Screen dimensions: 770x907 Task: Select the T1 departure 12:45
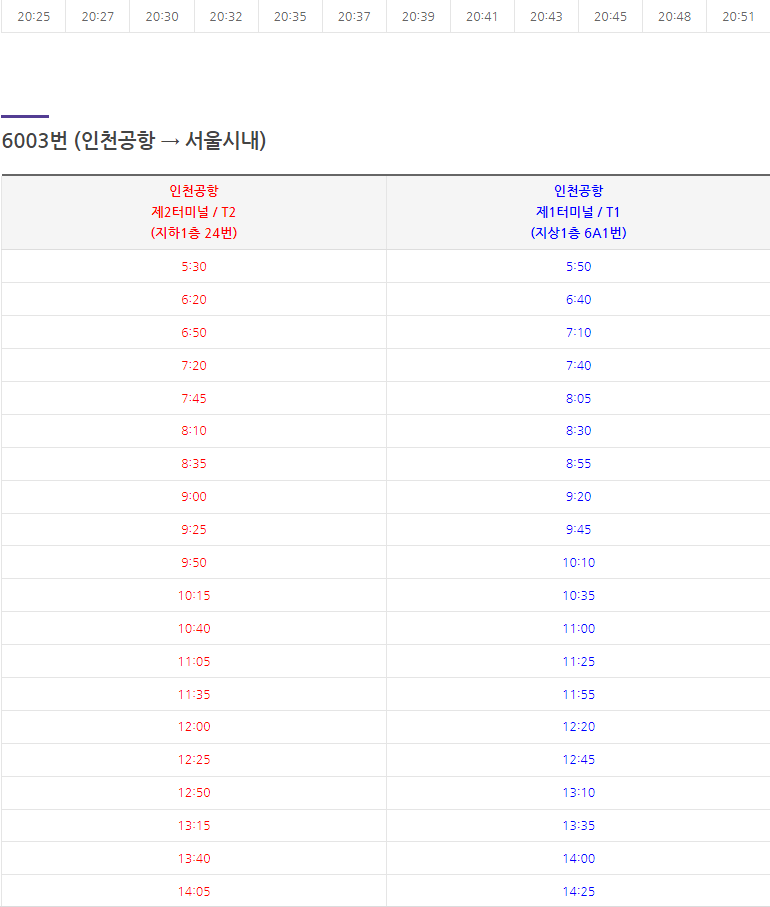click(x=579, y=759)
